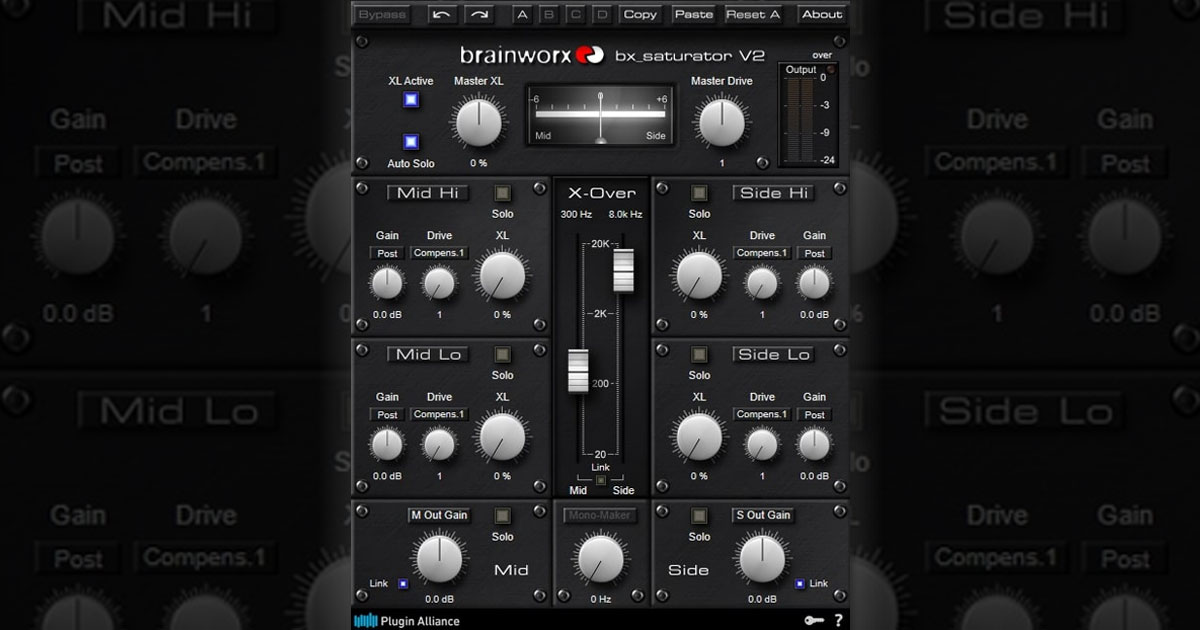Click the Reset A button
The image size is (1200, 630).
click(752, 14)
